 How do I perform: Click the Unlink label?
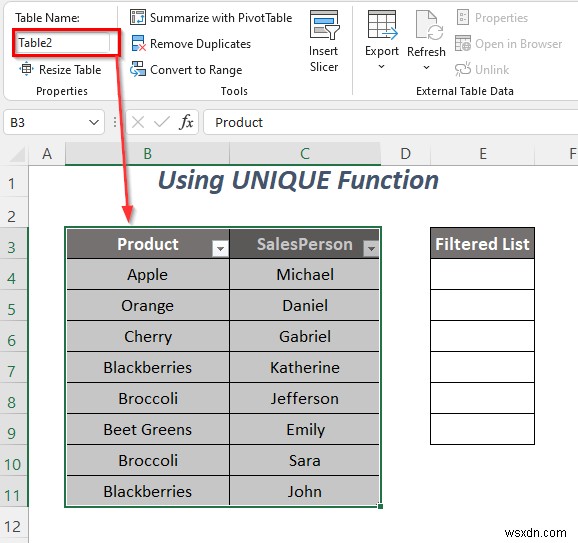(492, 70)
